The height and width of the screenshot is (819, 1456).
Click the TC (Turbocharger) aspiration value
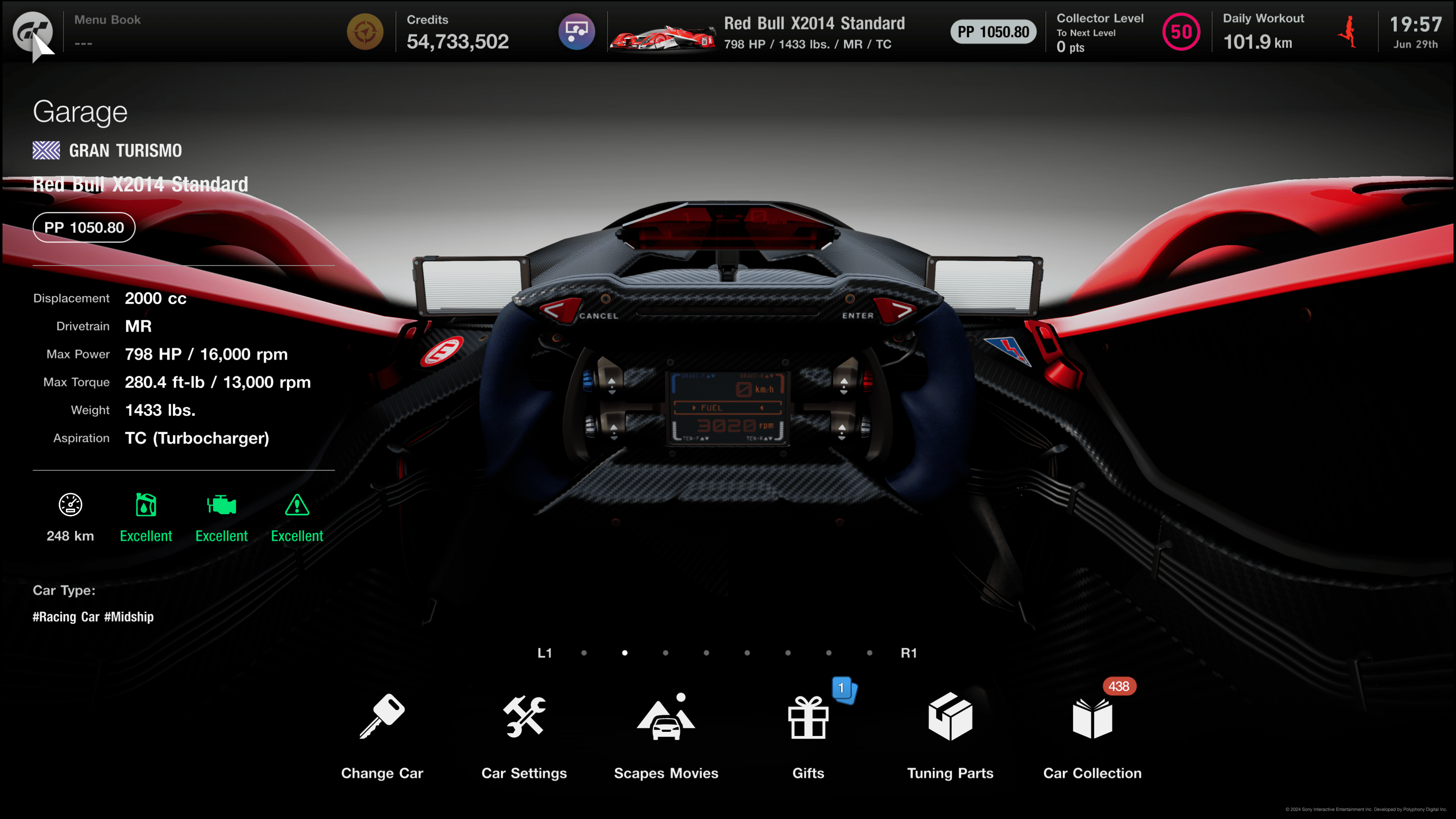pyautogui.click(x=197, y=439)
